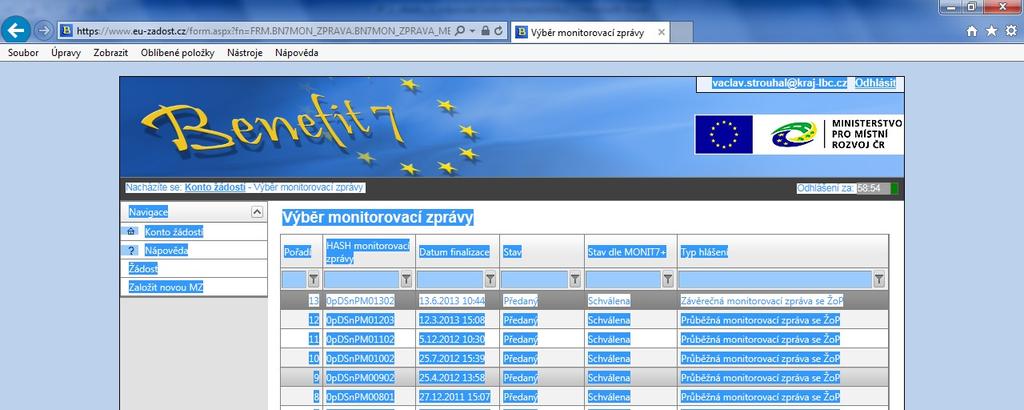Open the browser Home icon

tap(972, 31)
